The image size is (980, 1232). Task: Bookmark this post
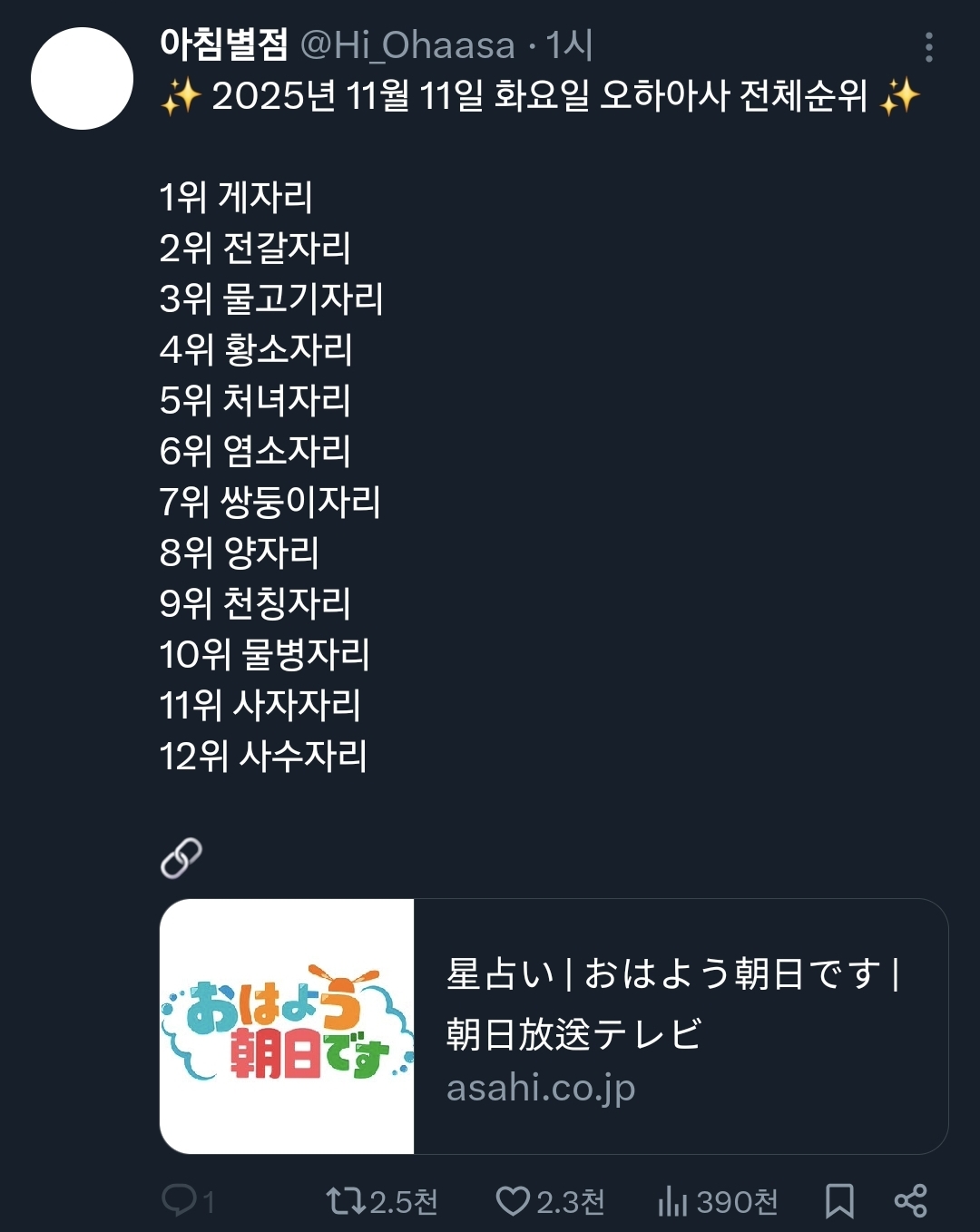[839, 1201]
